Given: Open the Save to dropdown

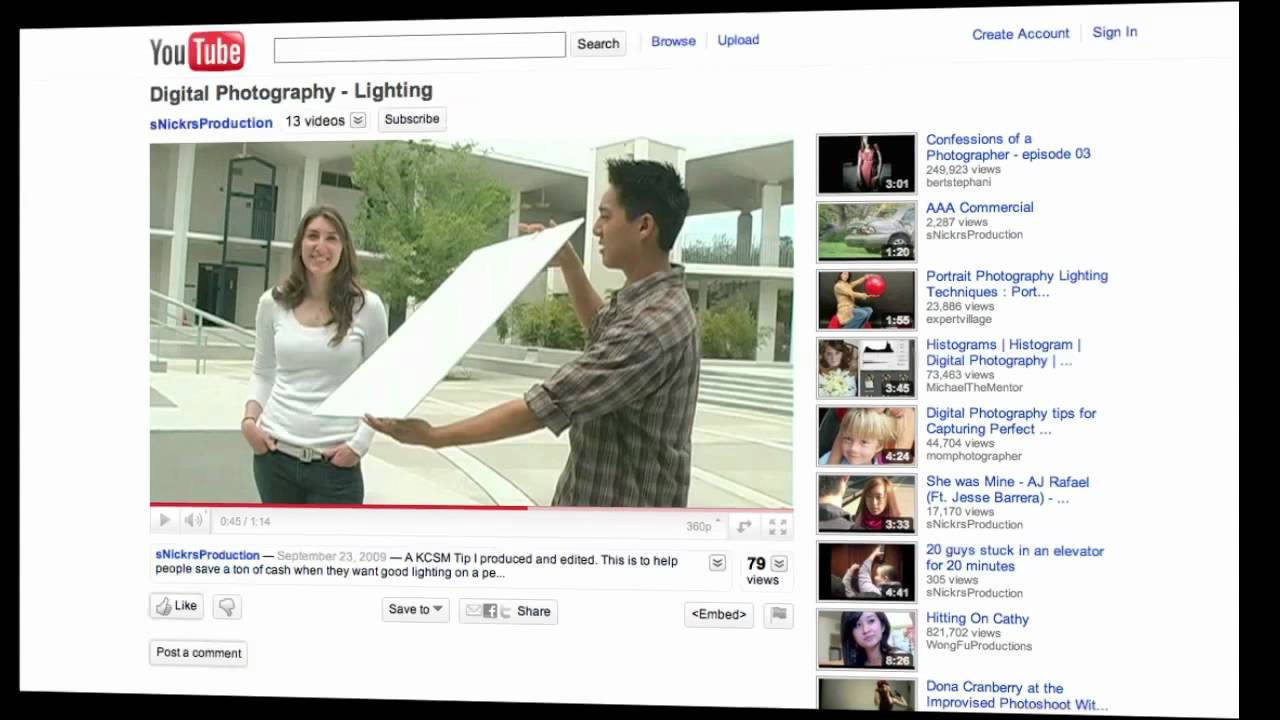Looking at the screenshot, I should [x=416, y=610].
